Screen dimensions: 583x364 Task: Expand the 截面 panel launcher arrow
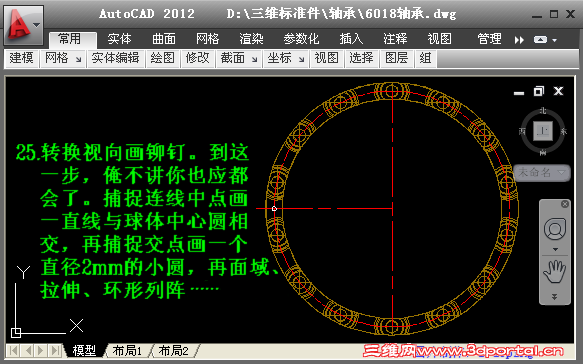[x=254, y=59]
